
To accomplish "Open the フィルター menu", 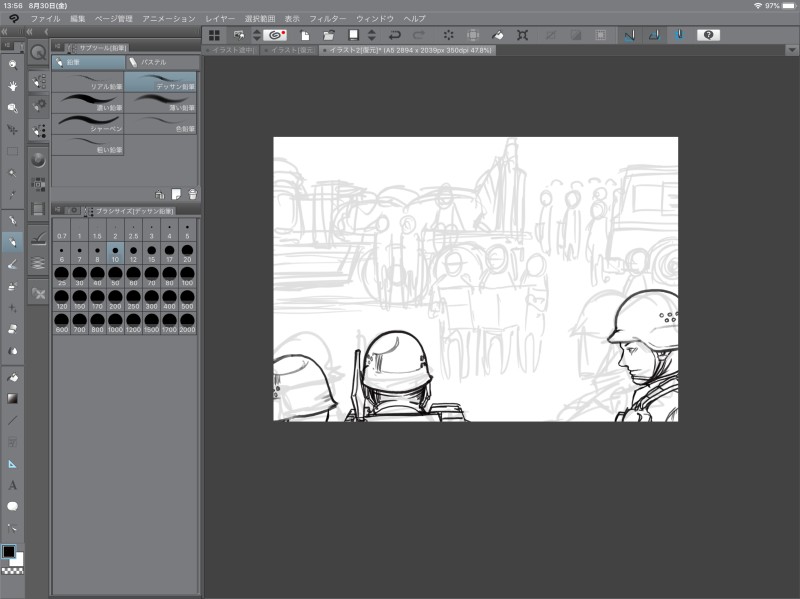I will [x=327, y=19].
